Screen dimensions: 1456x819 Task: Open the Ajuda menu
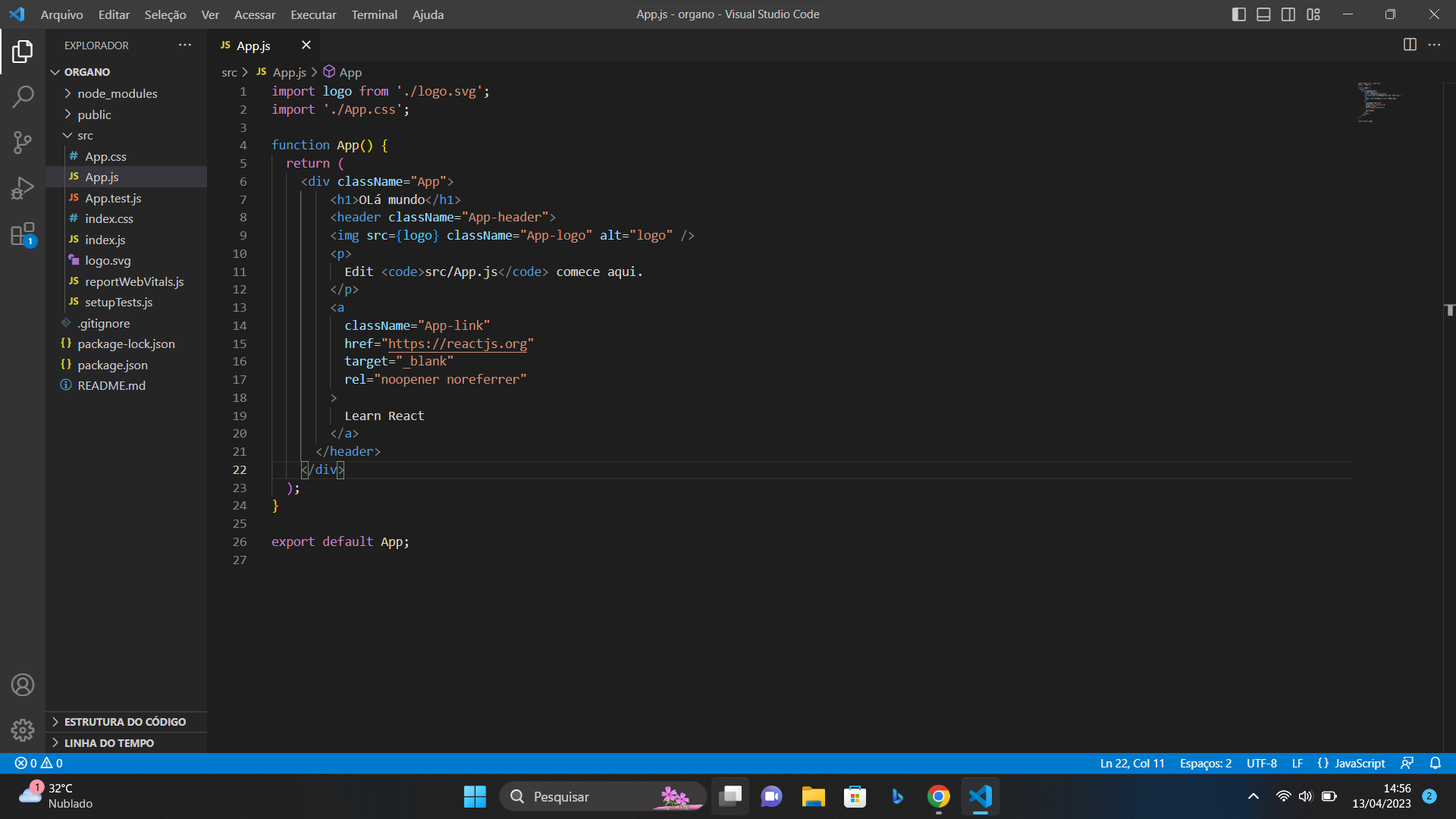tap(428, 14)
